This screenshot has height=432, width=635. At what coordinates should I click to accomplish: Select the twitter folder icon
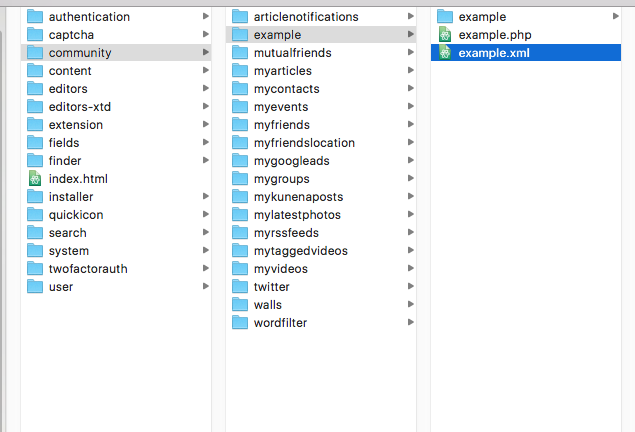tap(240, 287)
